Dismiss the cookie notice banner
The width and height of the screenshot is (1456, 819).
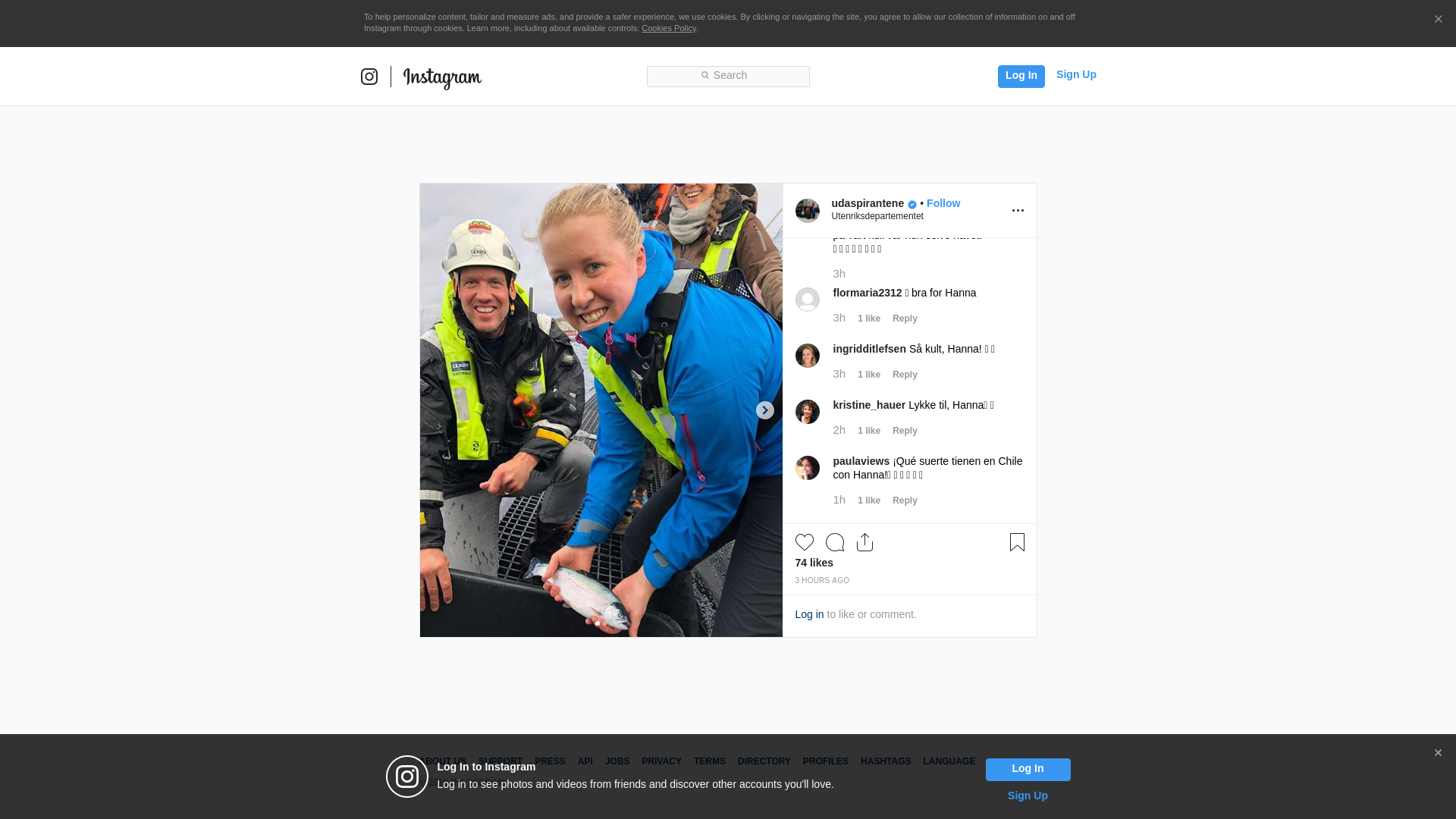[1438, 20]
